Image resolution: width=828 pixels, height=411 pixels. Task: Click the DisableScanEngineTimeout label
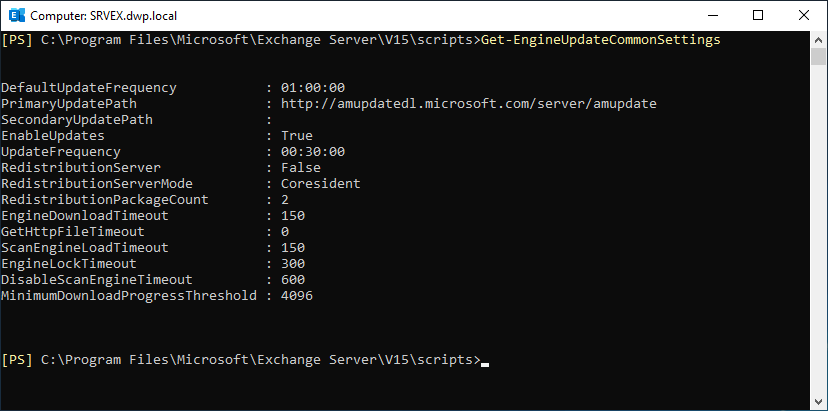97,280
